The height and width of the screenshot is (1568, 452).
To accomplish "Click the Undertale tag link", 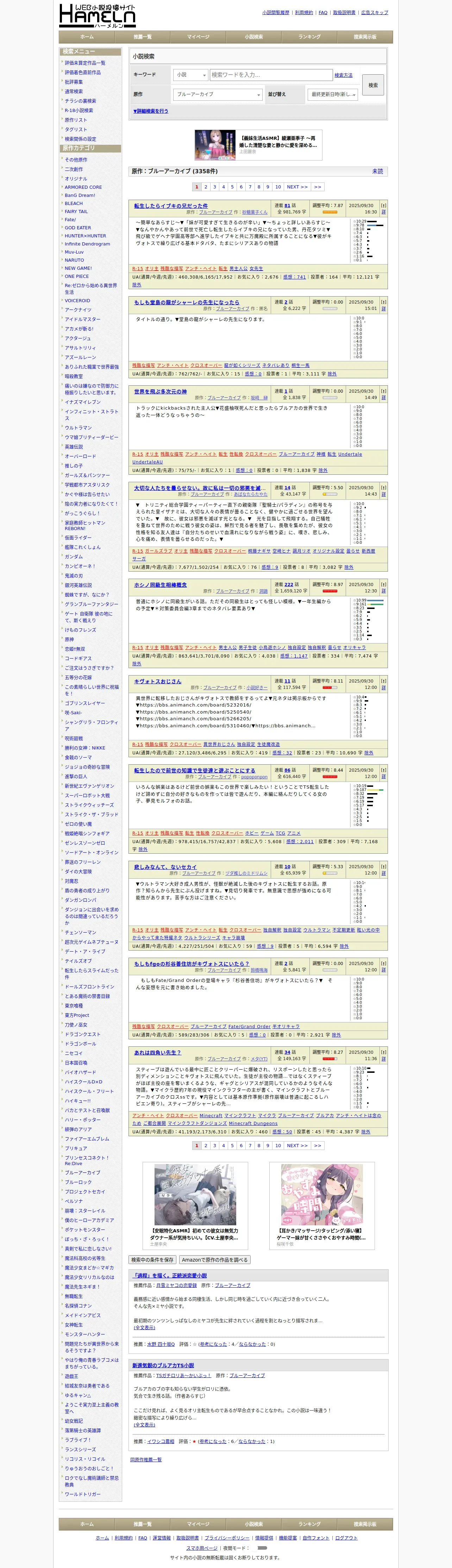I will [350, 454].
